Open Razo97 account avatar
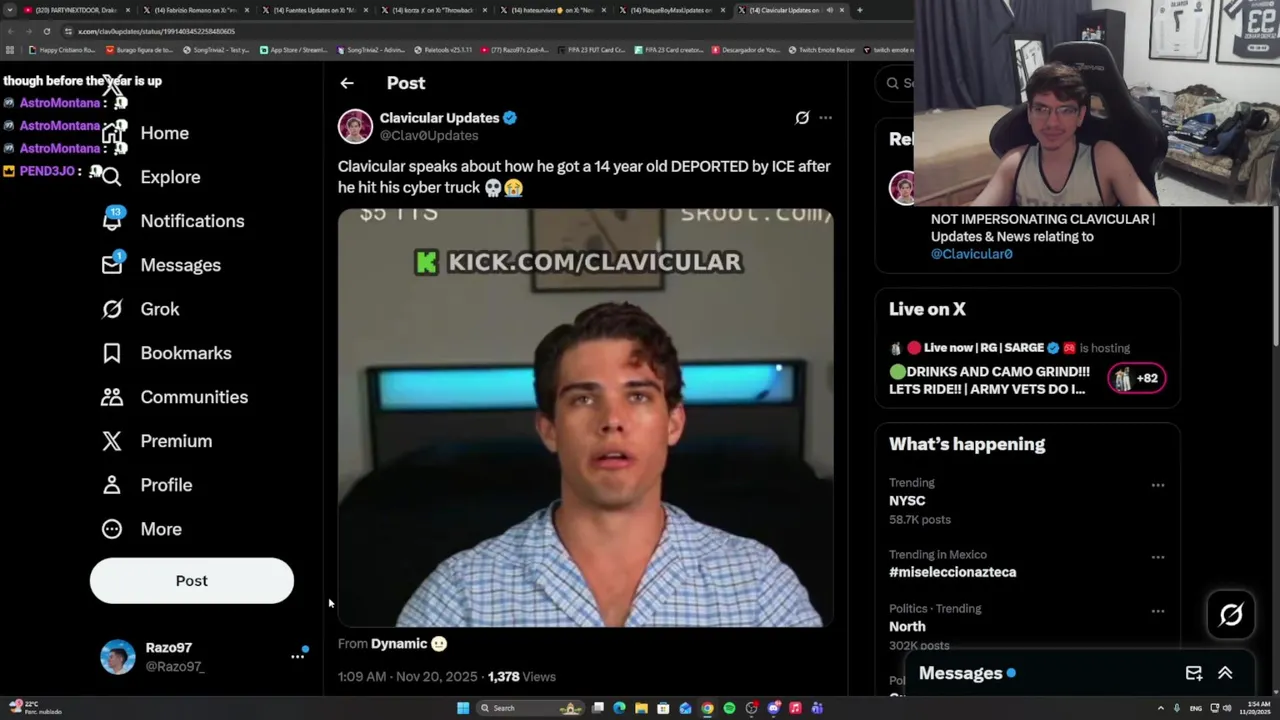 118,657
